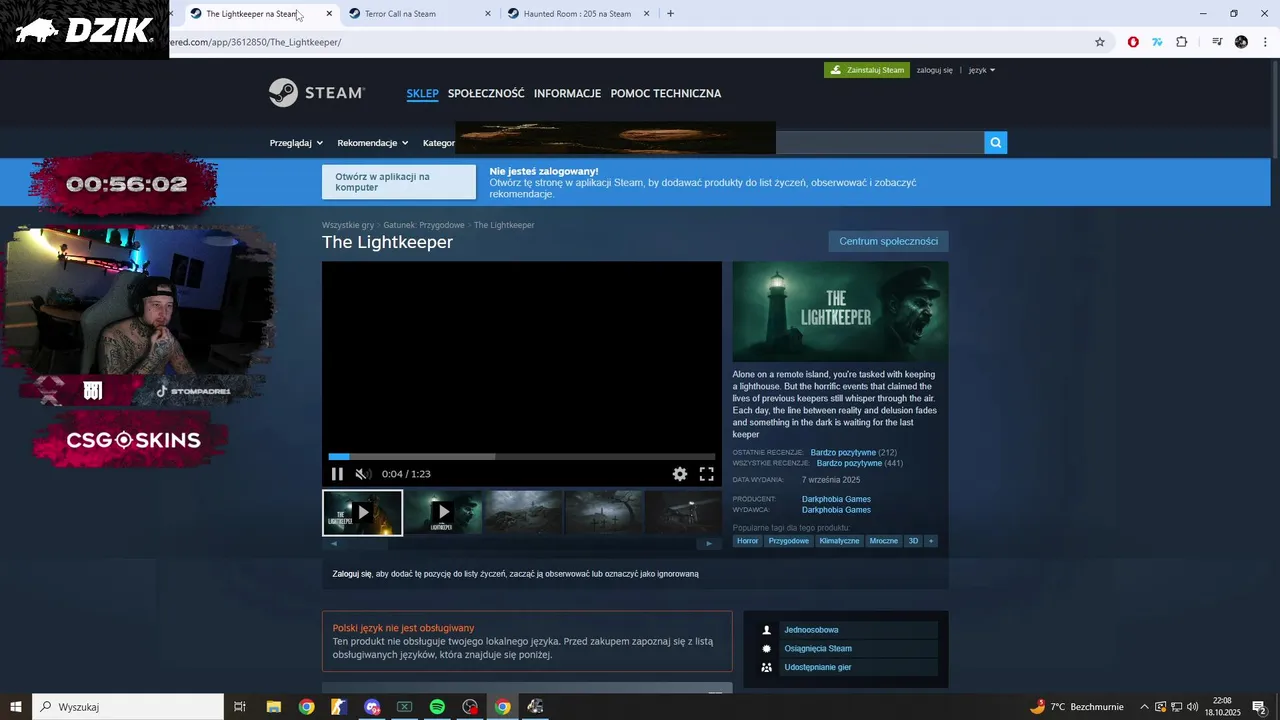
Task: Open Centrum społeczności button
Action: pyautogui.click(x=888, y=241)
